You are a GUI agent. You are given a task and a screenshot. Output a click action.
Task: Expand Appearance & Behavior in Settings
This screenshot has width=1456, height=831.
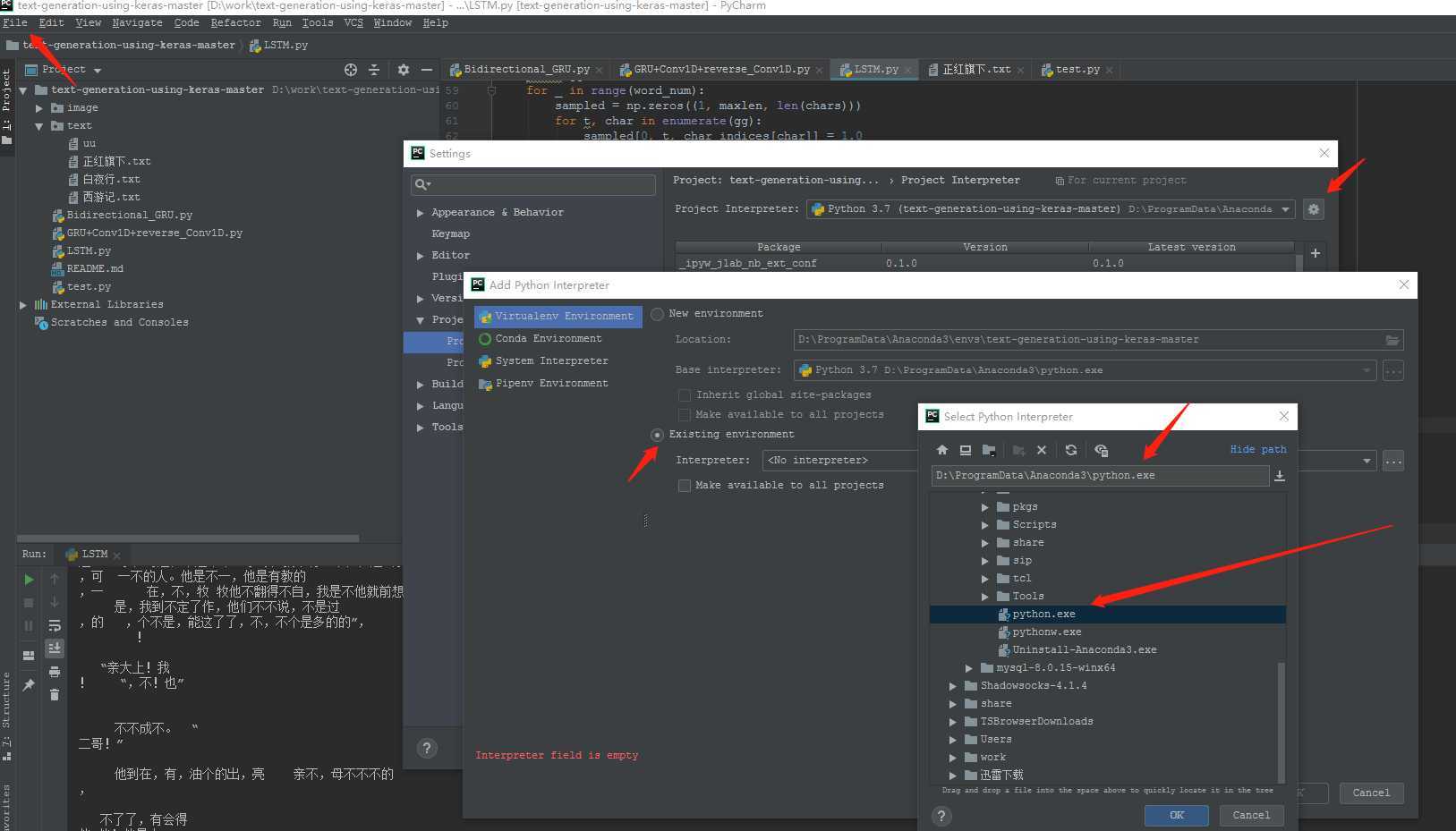(420, 213)
